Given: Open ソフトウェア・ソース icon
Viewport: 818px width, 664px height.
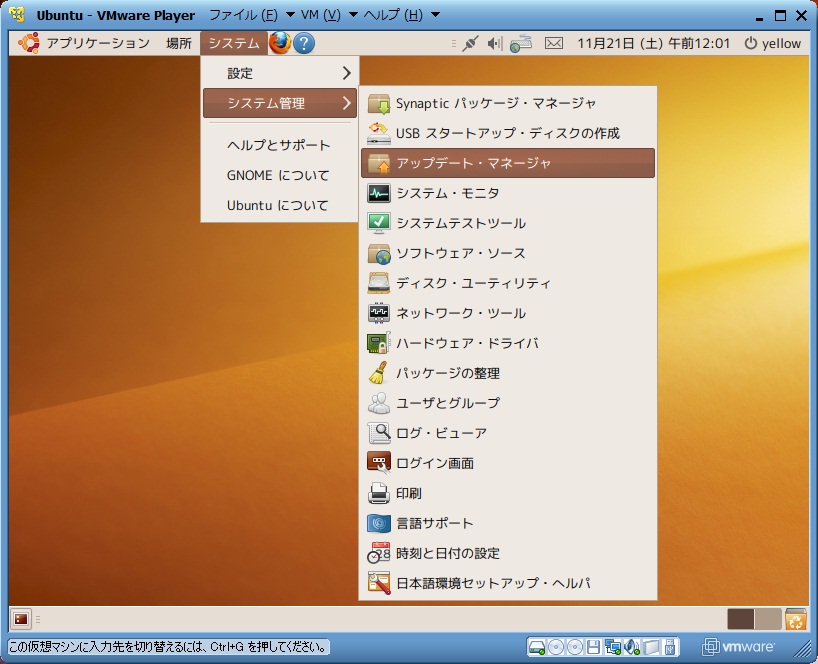Looking at the screenshot, I should pos(379,253).
